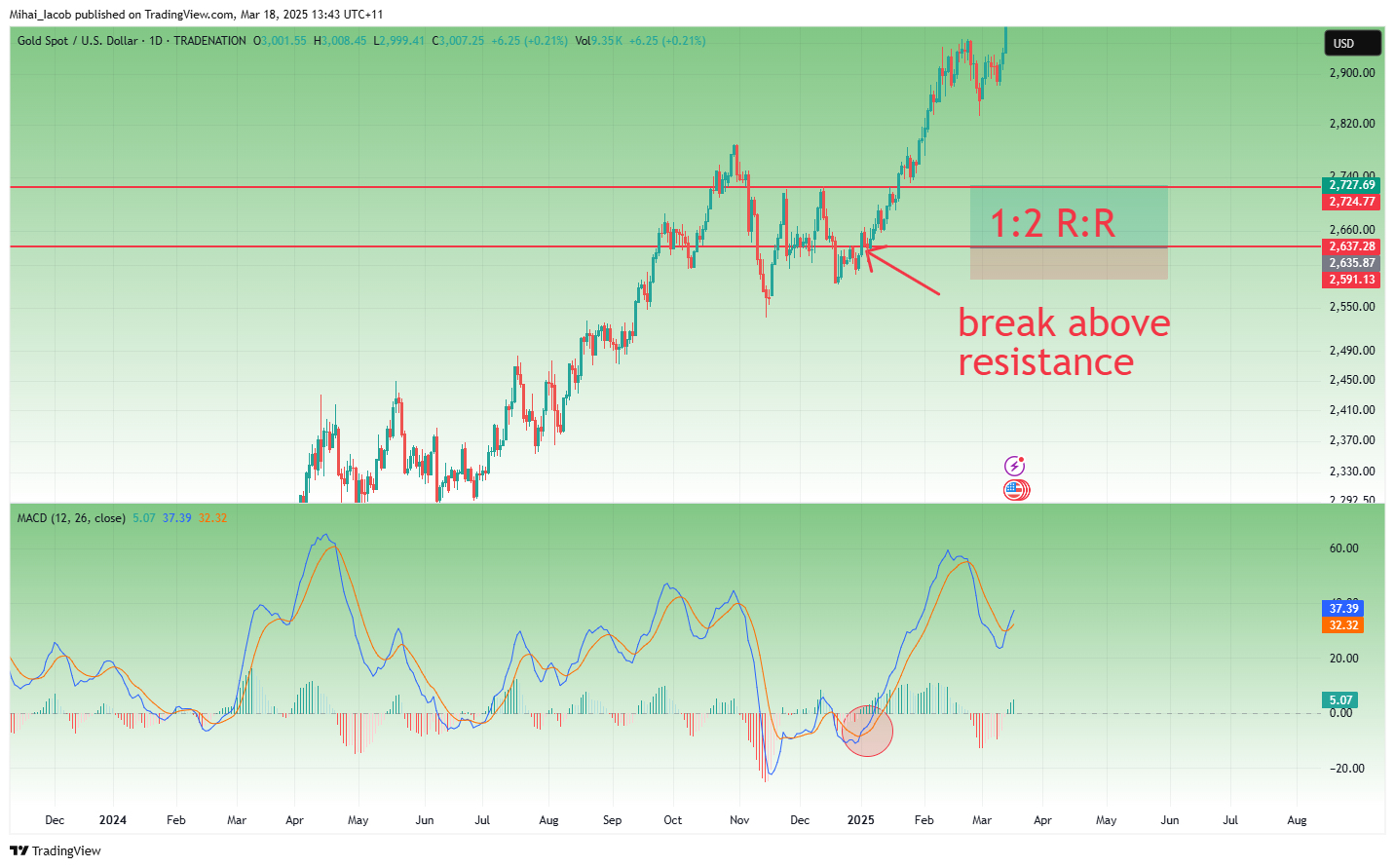Click the Nov label on the time axis
The width and height of the screenshot is (1395, 868).
[739, 820]
